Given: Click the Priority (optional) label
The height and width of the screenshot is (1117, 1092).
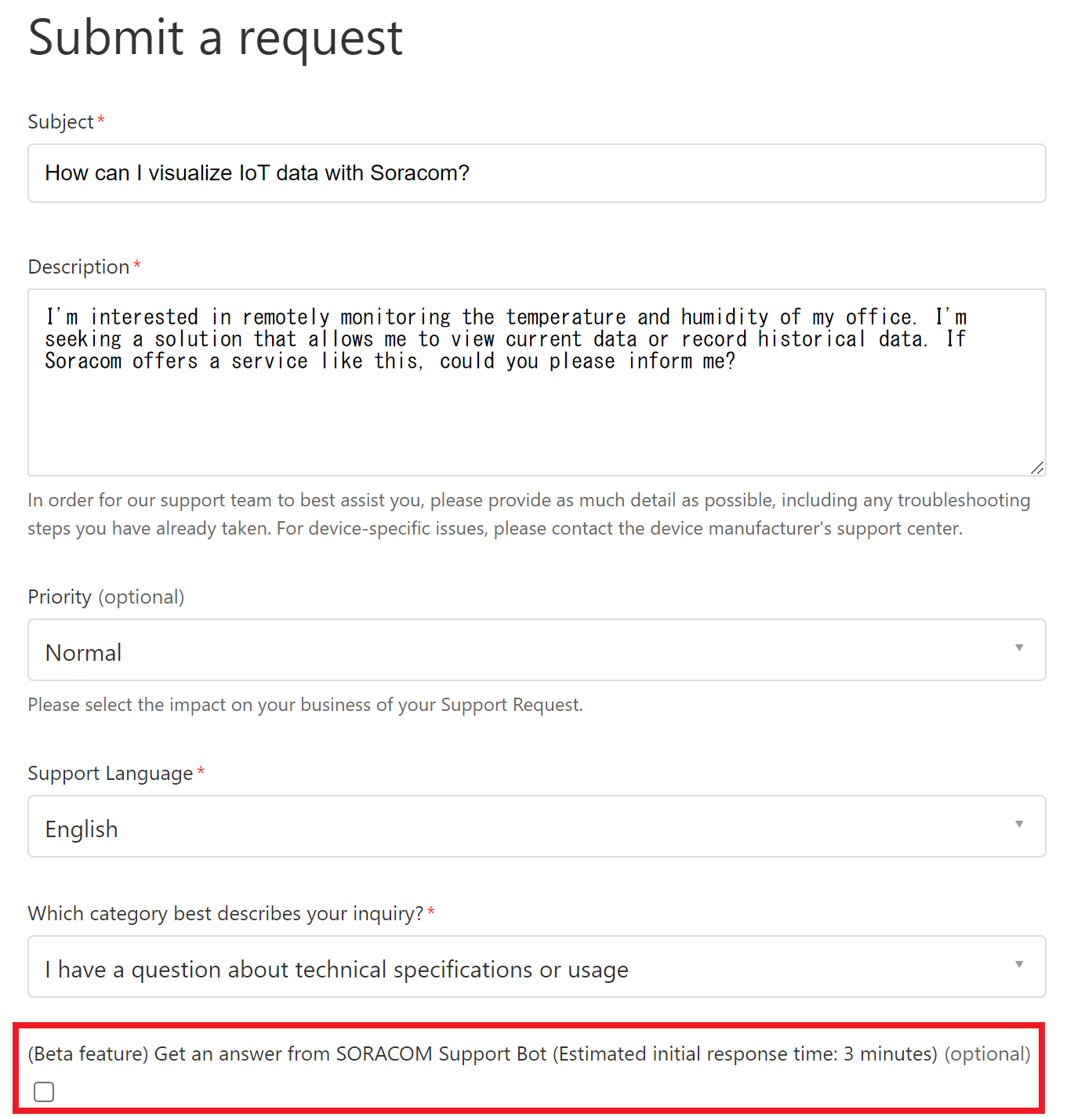Looking at the screenshot, I should pos(106,597).
